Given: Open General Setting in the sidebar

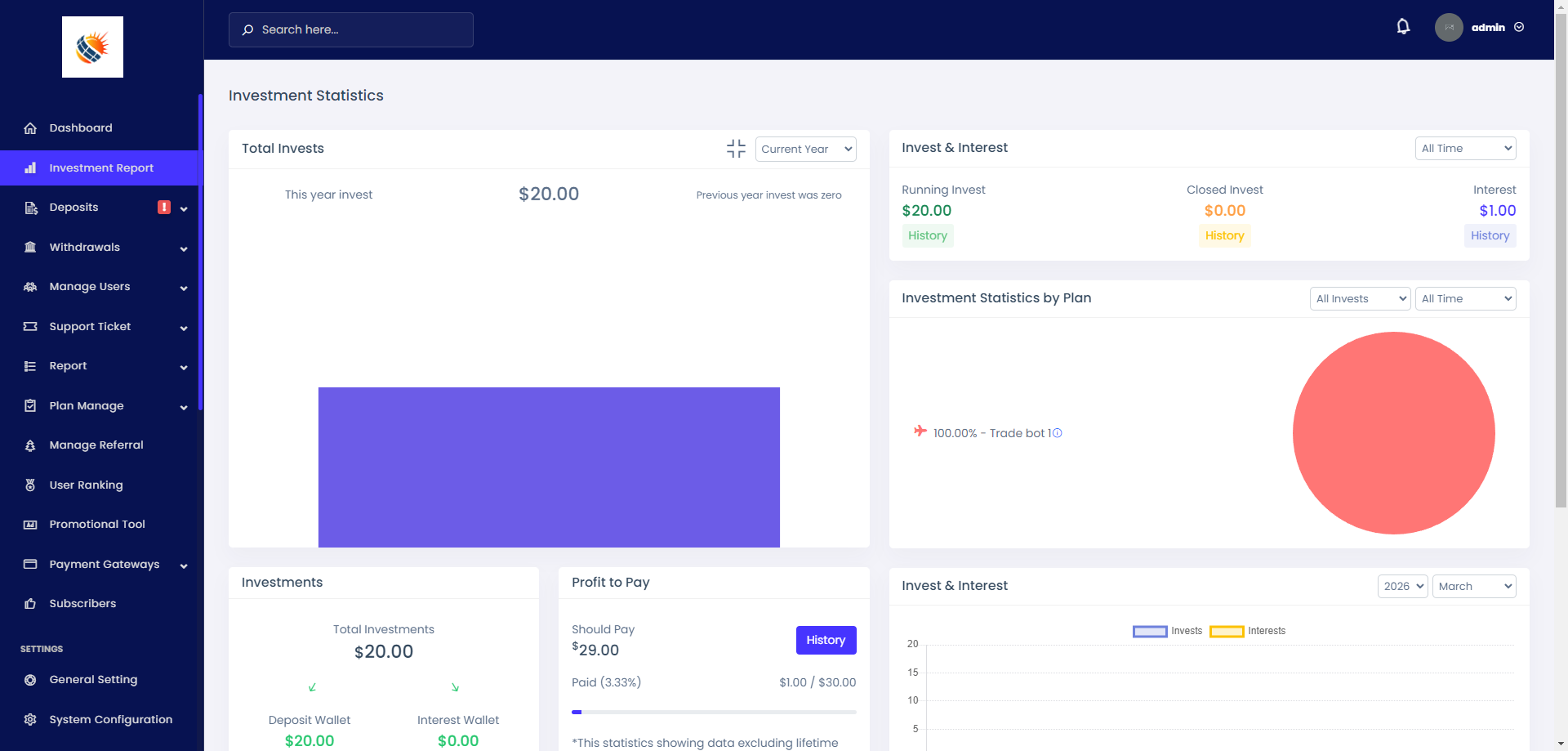Looking at the screenshot, I should tap(93, 680).
